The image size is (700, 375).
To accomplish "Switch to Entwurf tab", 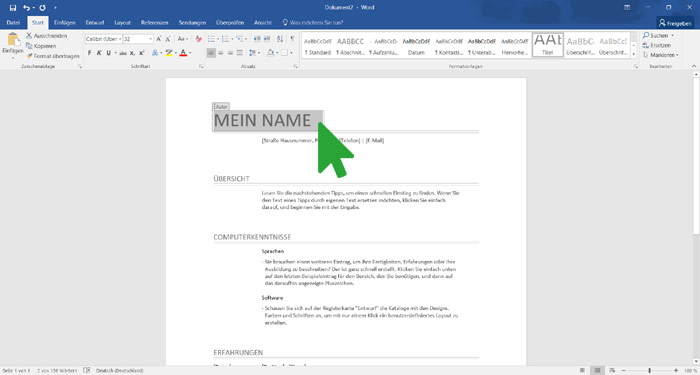I will pos(95,22).
